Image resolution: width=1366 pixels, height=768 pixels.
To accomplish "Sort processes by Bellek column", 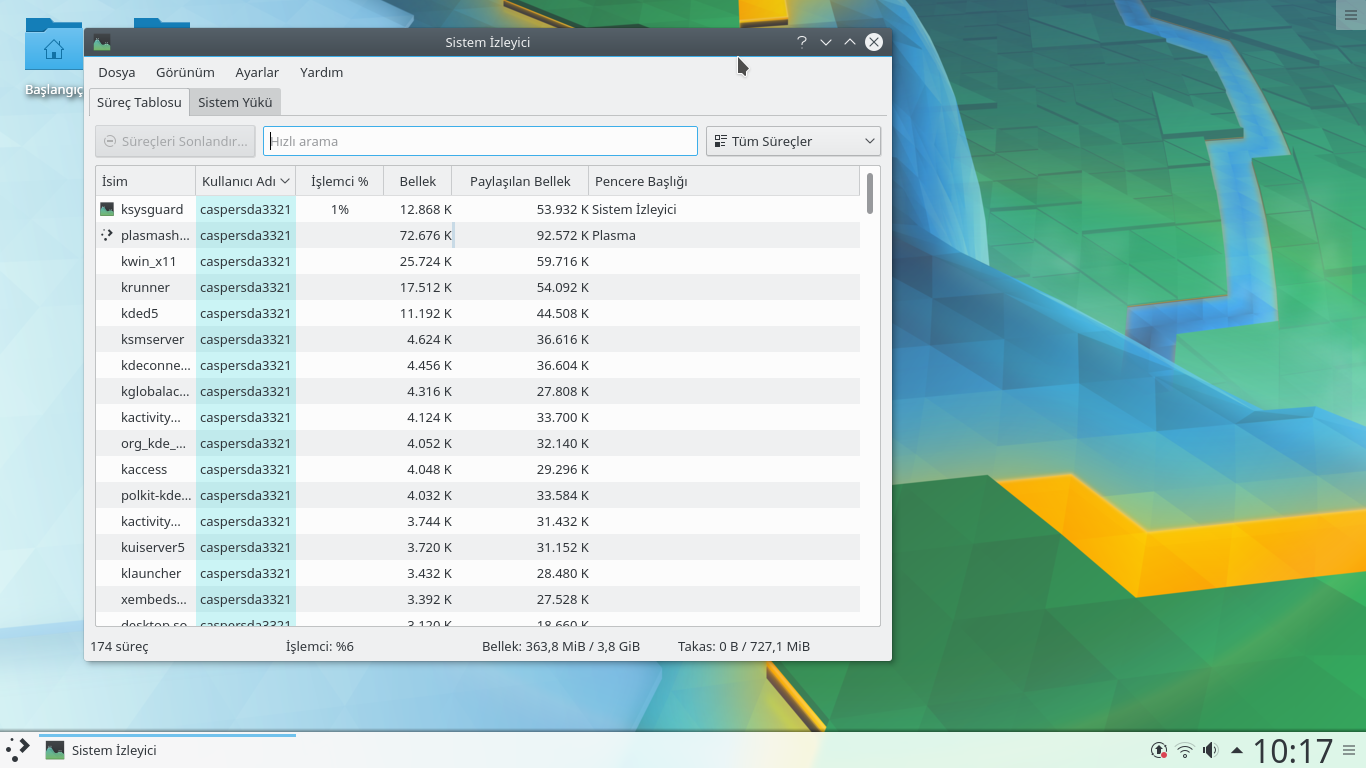I will 417,181.
